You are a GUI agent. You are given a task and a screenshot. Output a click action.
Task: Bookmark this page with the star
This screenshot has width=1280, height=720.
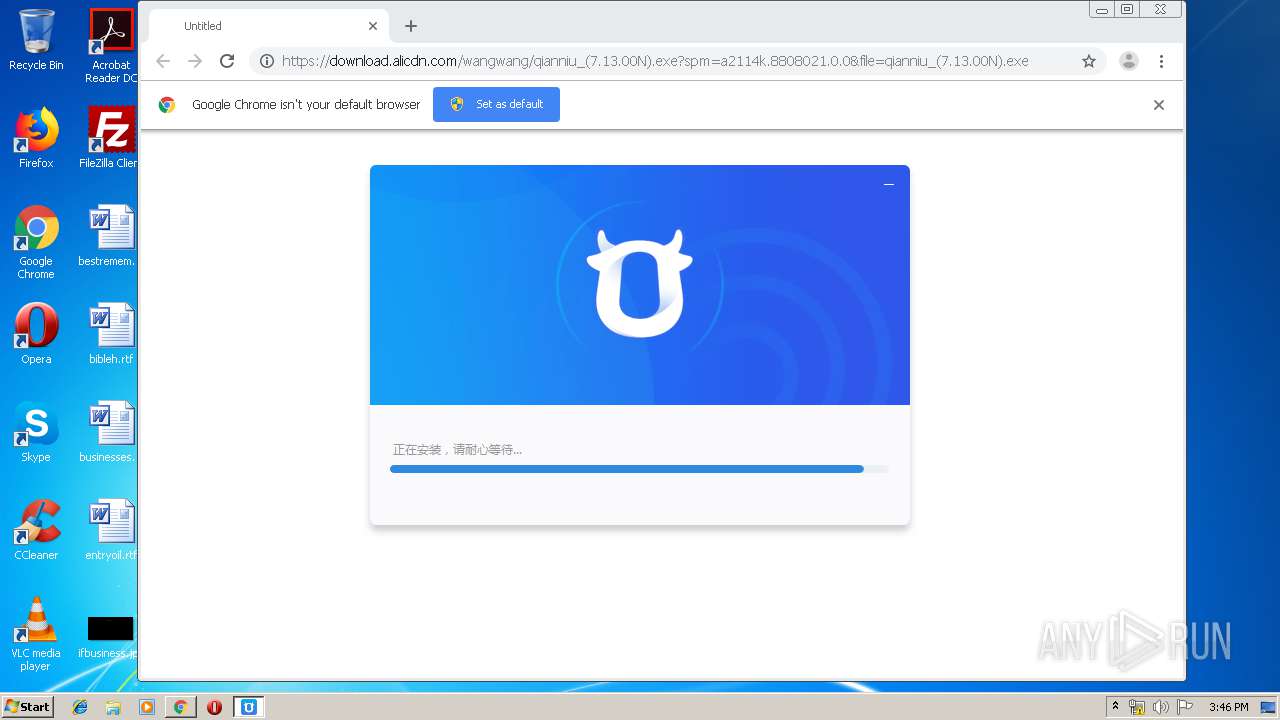(x=1089, y=61)
